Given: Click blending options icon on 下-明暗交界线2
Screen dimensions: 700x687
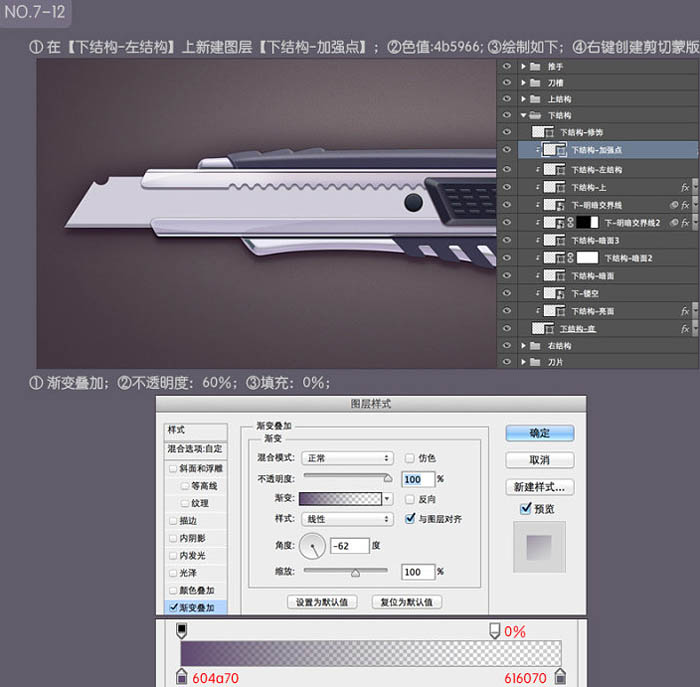Looking at the screenshot, I should 674,222.
